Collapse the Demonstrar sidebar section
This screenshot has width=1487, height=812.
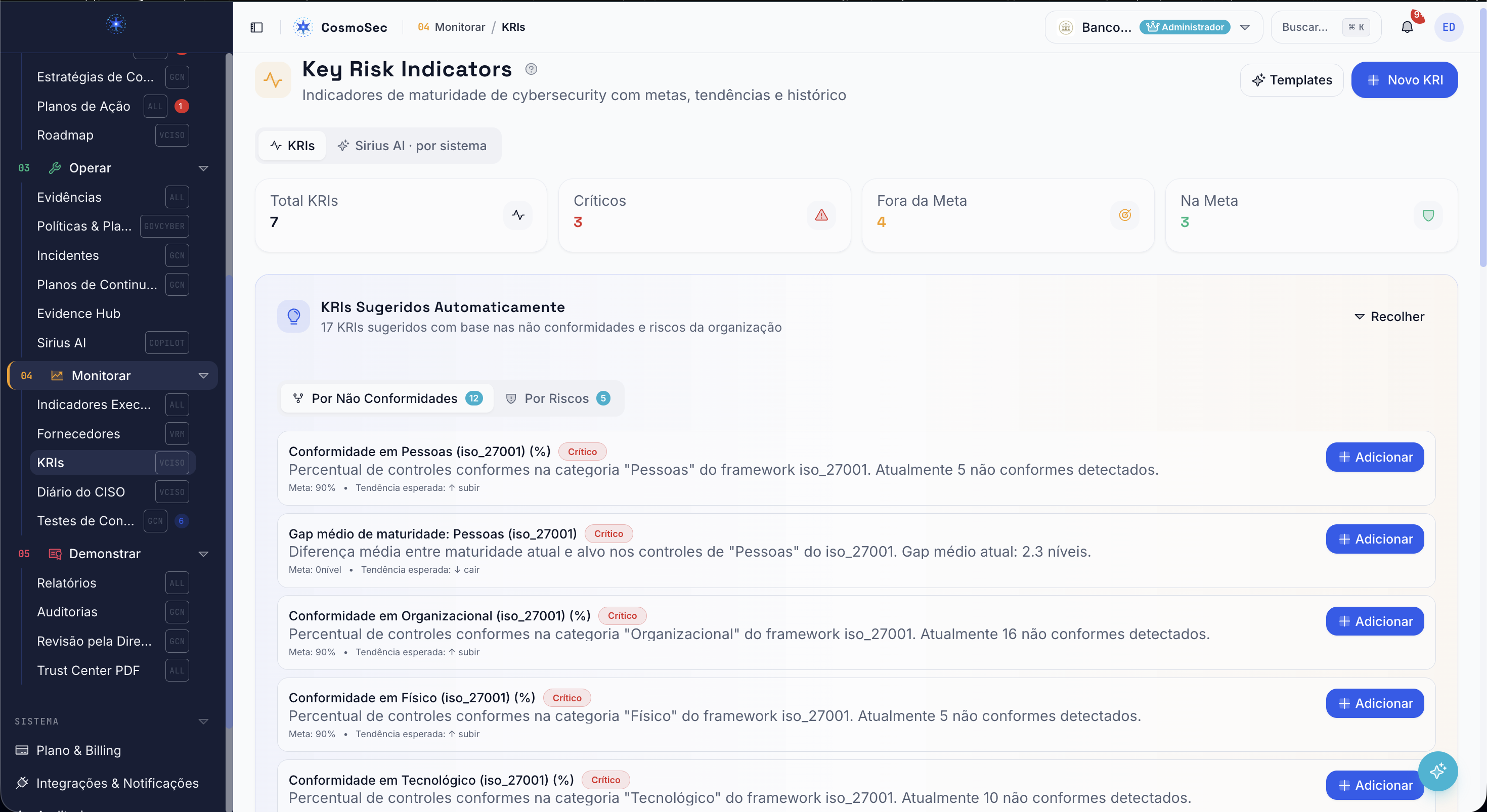203,554
